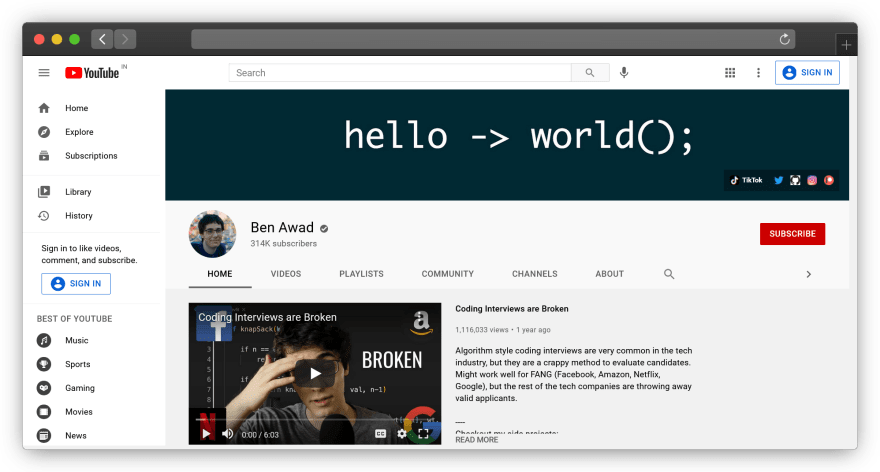
Task: Search within Ben Awad channel
Action: (x=669, y=274)
